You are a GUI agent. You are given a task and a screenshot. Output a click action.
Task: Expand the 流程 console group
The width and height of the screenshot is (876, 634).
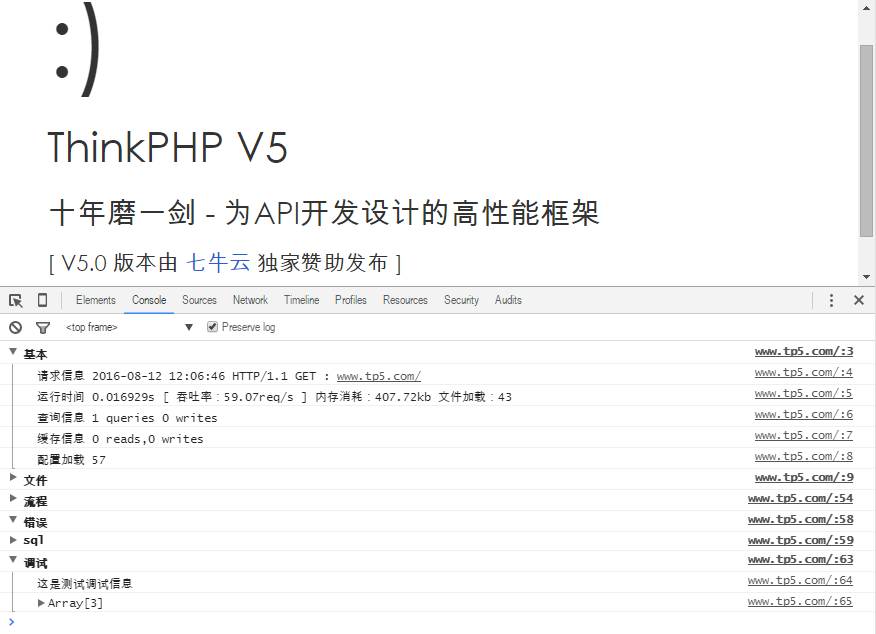pyautogui.click(x=13, y=498)
